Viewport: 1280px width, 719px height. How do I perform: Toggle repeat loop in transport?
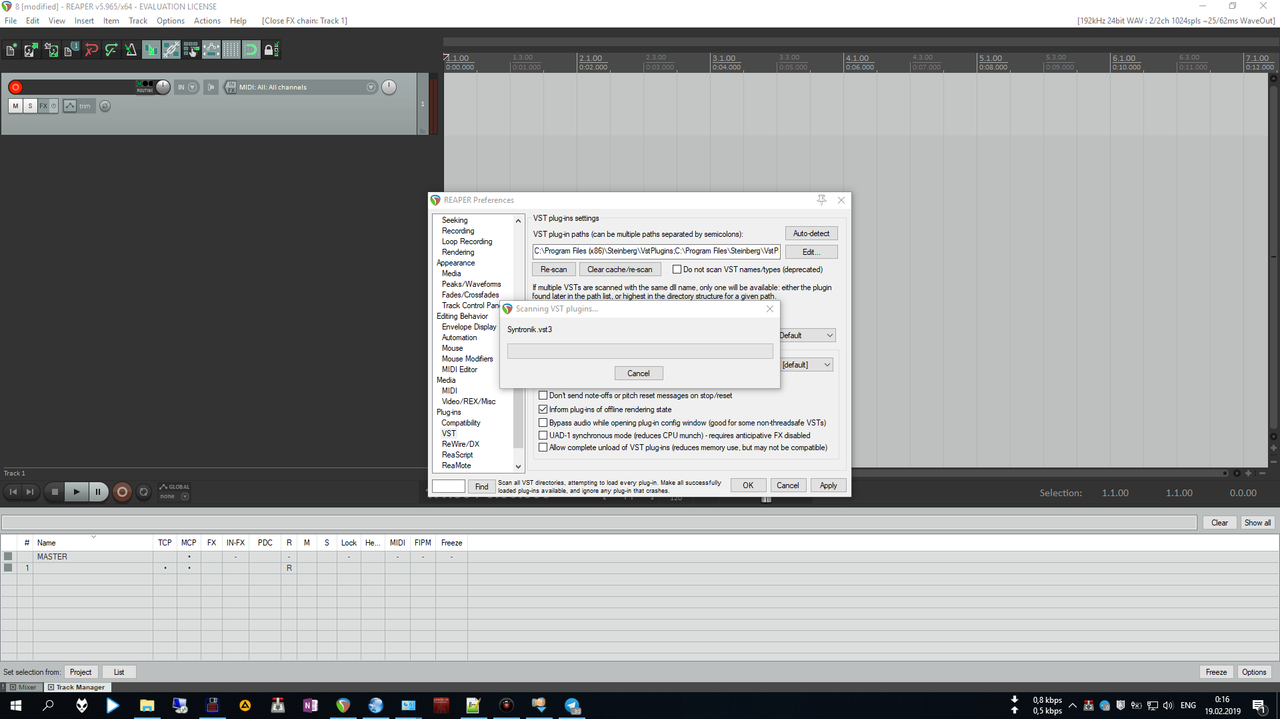[x=143, y=492]
